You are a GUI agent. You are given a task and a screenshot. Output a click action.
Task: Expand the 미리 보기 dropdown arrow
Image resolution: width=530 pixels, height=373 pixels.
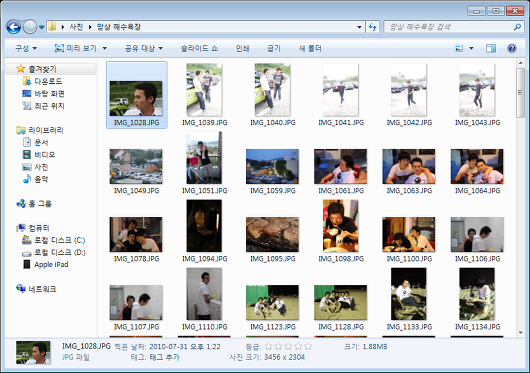pos(104,48)
